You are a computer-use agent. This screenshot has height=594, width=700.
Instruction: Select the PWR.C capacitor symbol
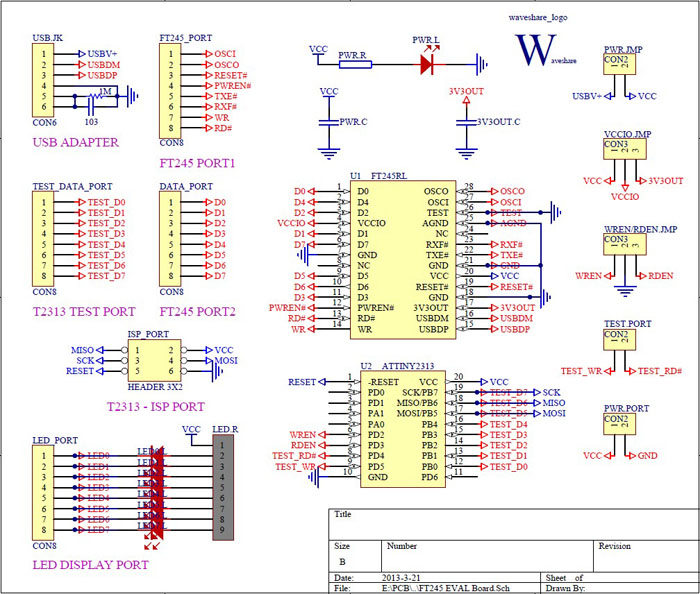(329, 122)
